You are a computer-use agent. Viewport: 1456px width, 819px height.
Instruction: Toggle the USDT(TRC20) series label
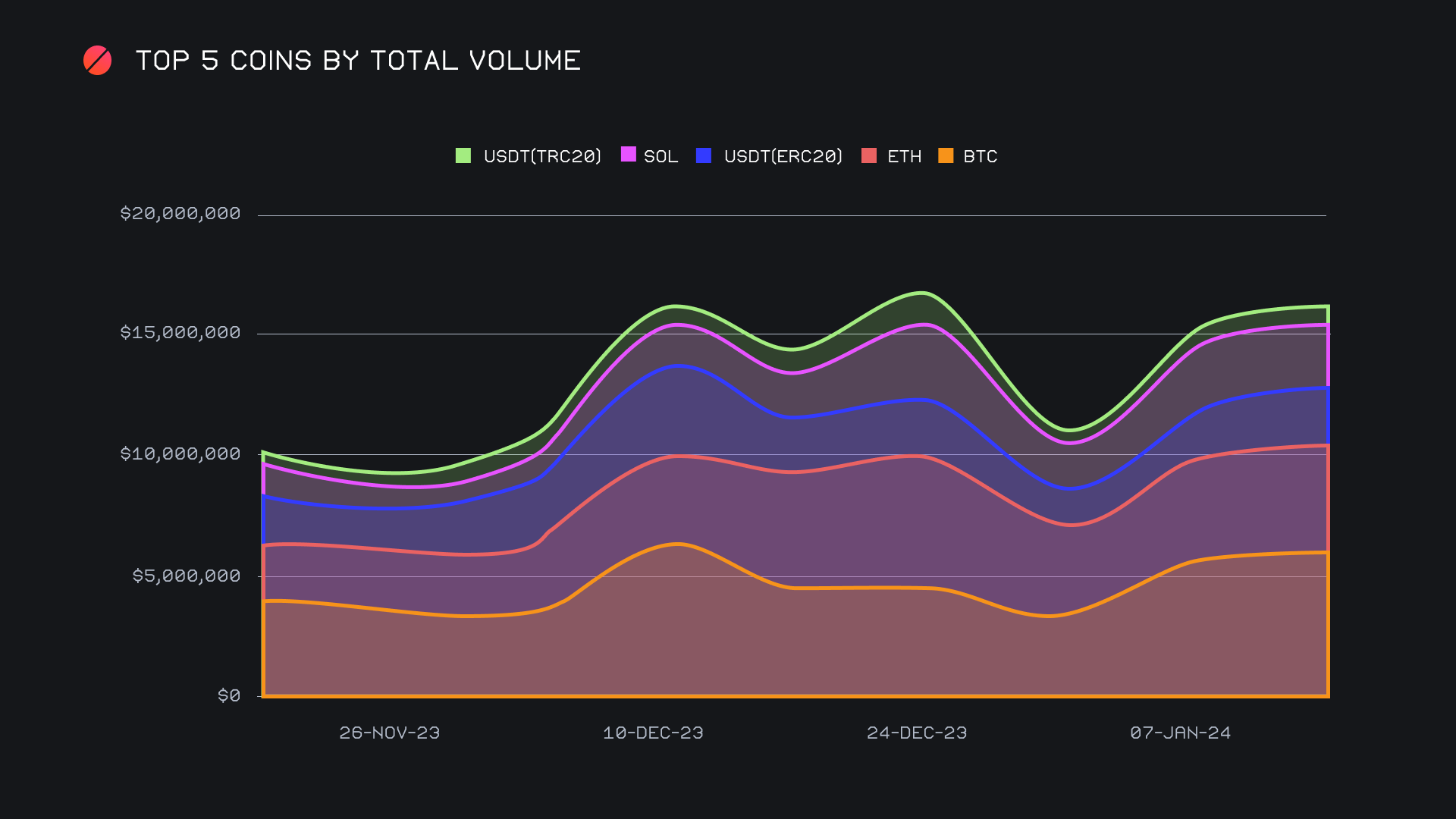(541, 156)
